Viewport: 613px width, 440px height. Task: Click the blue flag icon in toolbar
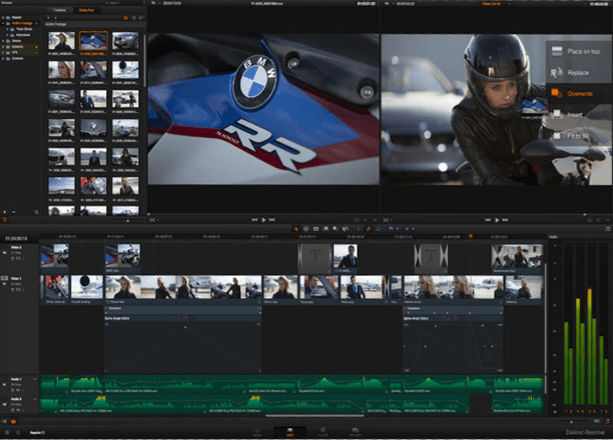coord(391,228)
